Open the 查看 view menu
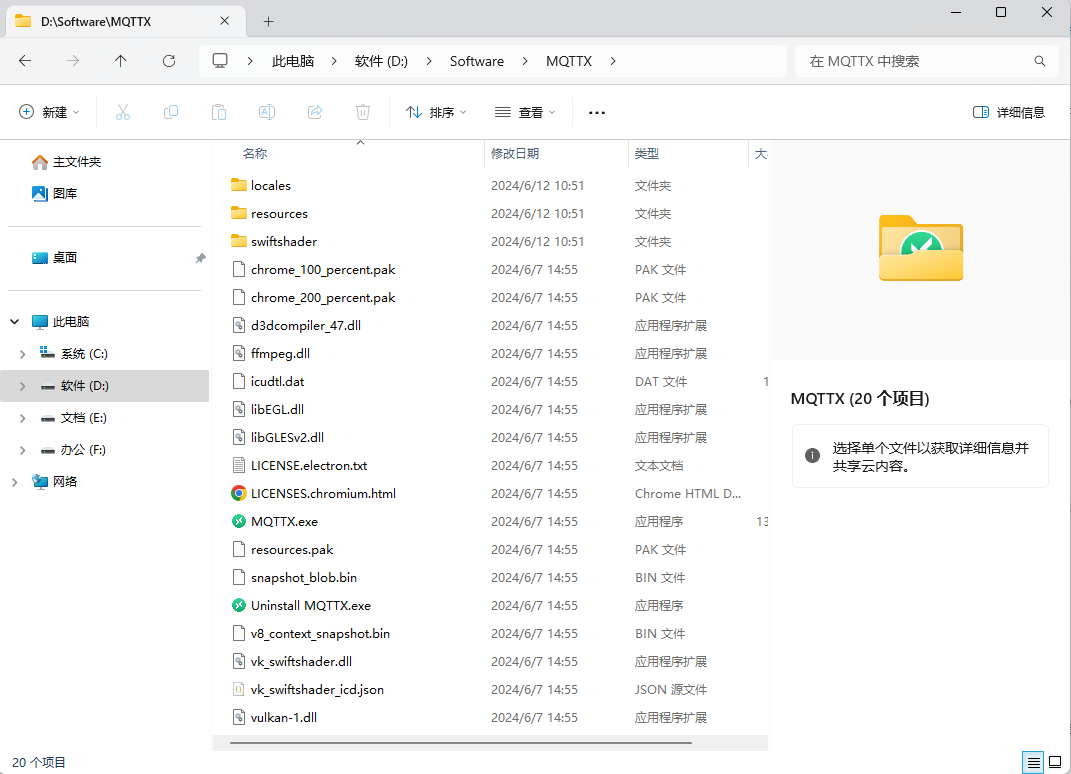This screenshot has height=774, width=1071. point(525,112)
